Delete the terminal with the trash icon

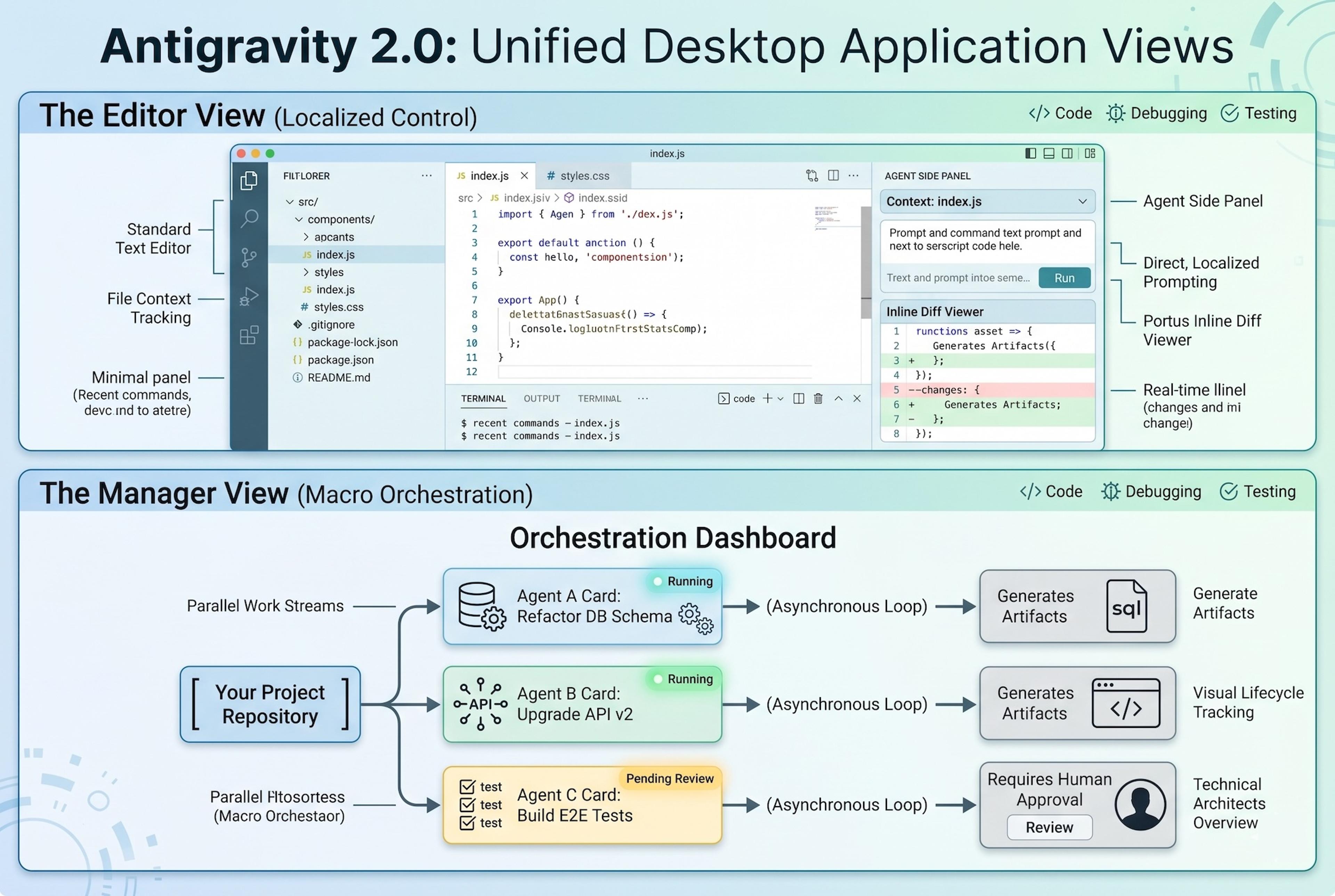tap(818, 398)
